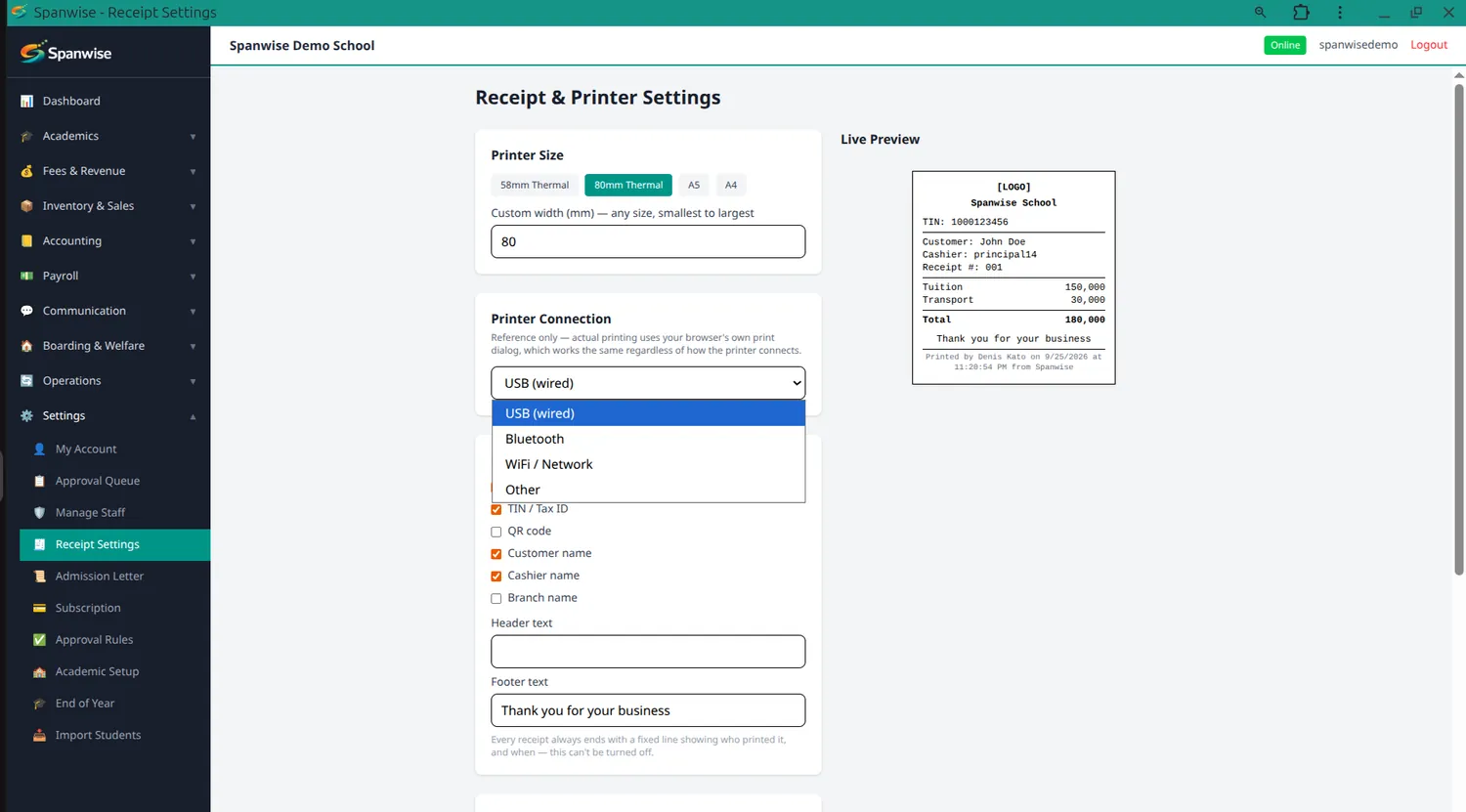Click the Accounting ledger icon
Screen dimensions: 1466x812
[26, 241]
